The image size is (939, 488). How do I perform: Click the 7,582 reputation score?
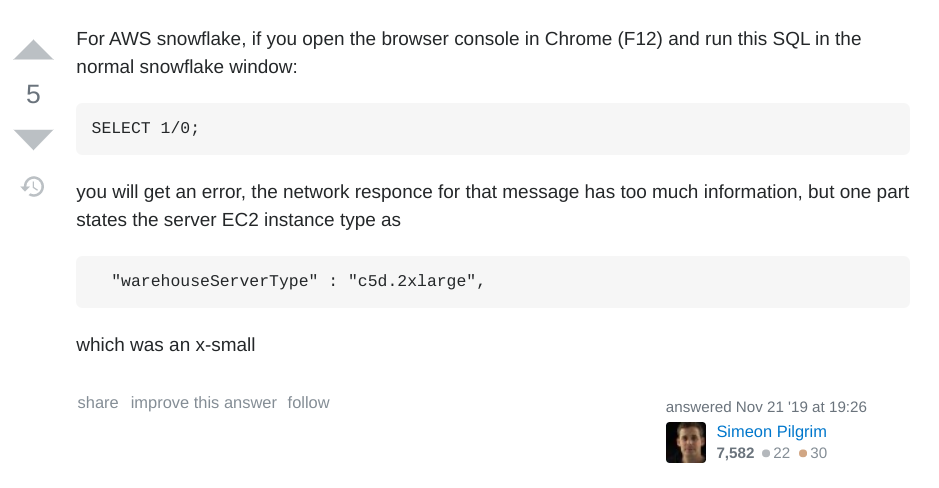point(735,453)
